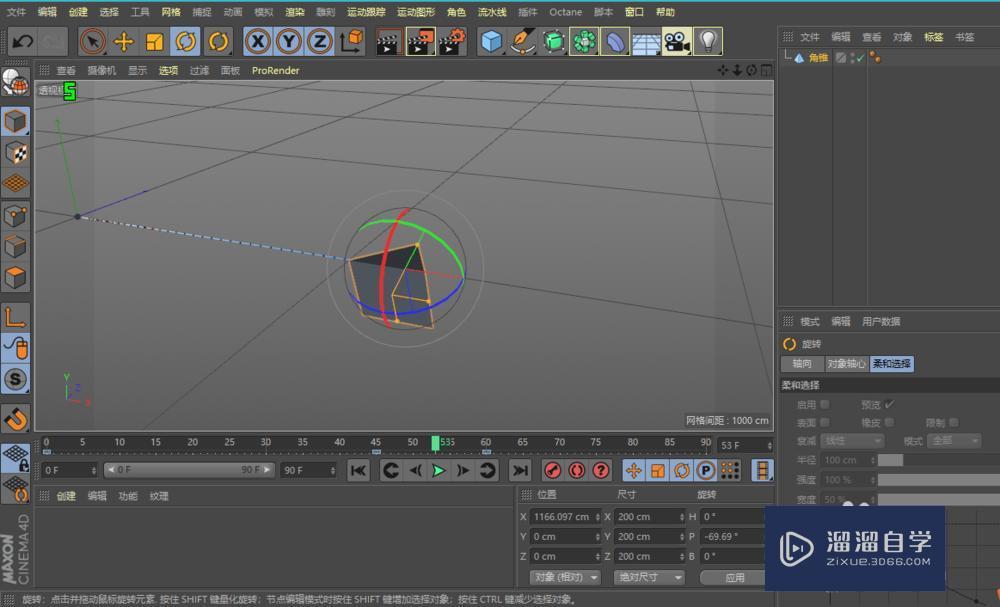Click the green Cloner MoGraph icon
The height and width of the screenshot is (607, 1000).
(x=584, y=41)
